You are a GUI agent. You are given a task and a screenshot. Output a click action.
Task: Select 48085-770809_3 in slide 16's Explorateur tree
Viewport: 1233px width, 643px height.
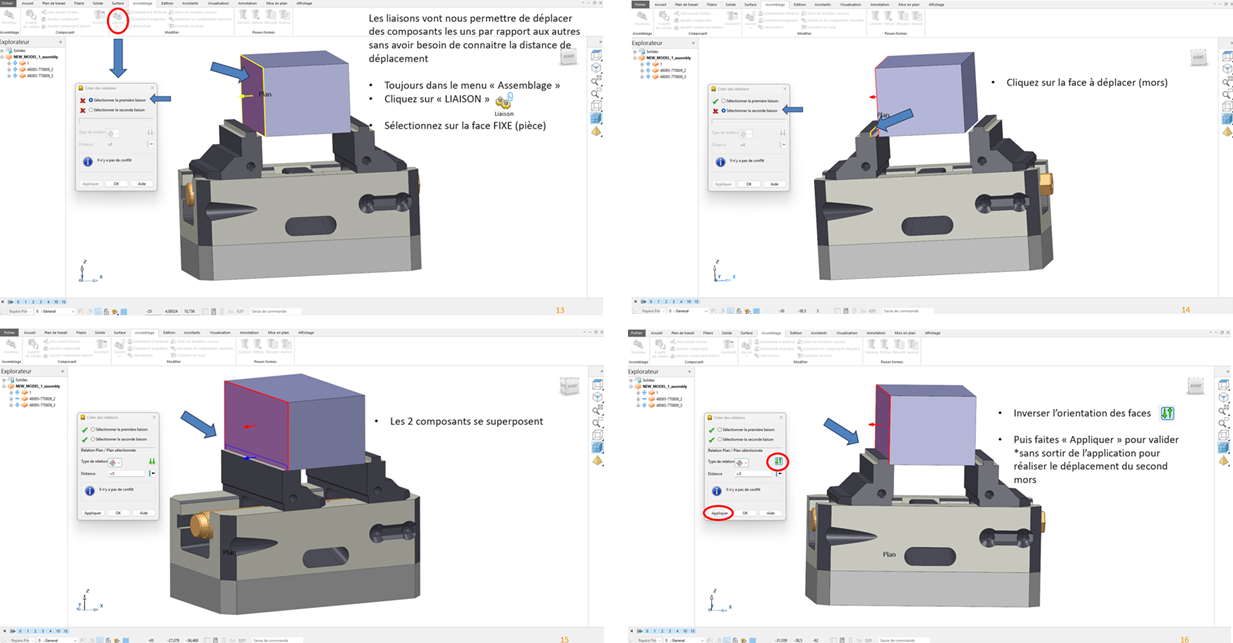coord(668,405)
